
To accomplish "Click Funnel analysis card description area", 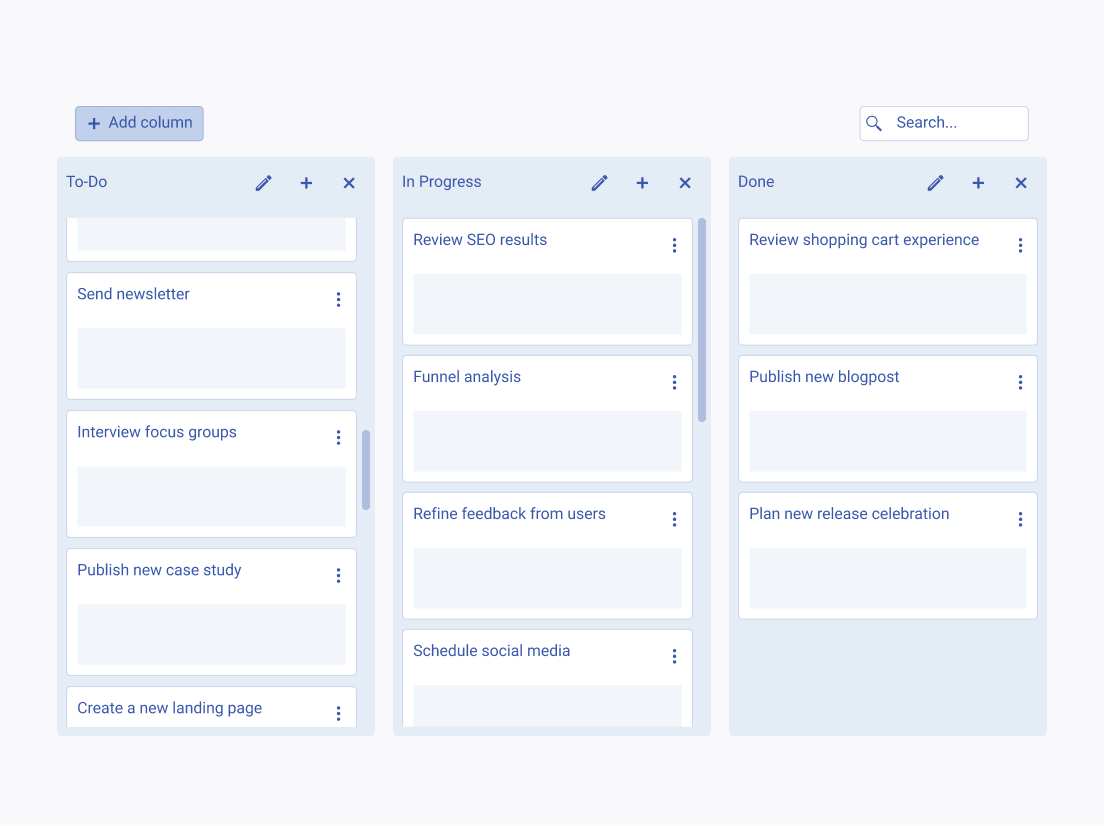I will (547, 442).
